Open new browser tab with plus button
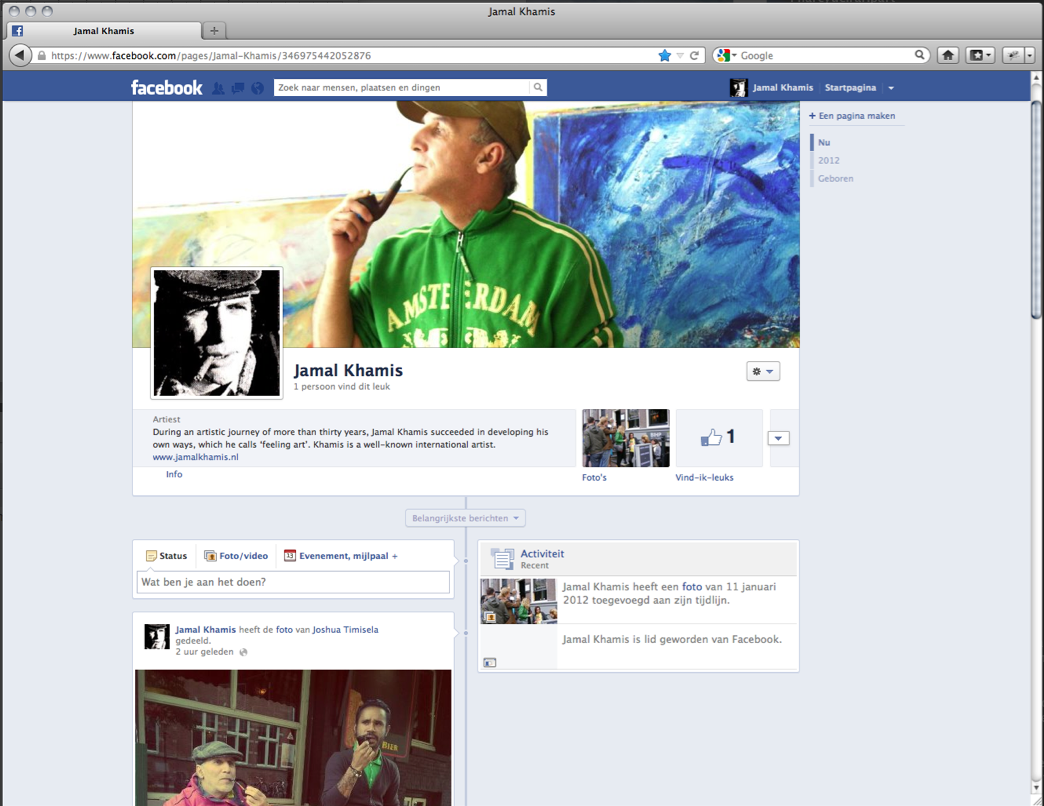The height and width of the screenshot is (806, 1044). (214, 31)
